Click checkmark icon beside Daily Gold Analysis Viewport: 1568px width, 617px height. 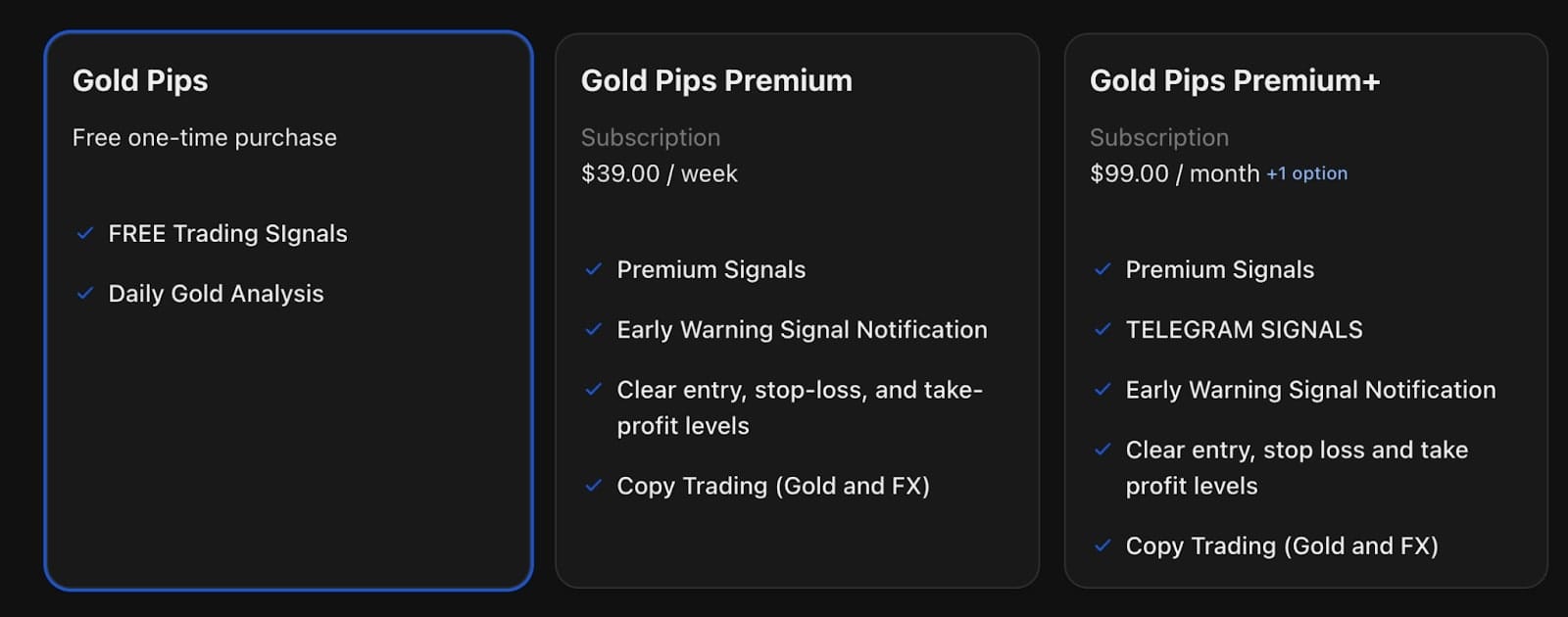(x=85, y=293)
